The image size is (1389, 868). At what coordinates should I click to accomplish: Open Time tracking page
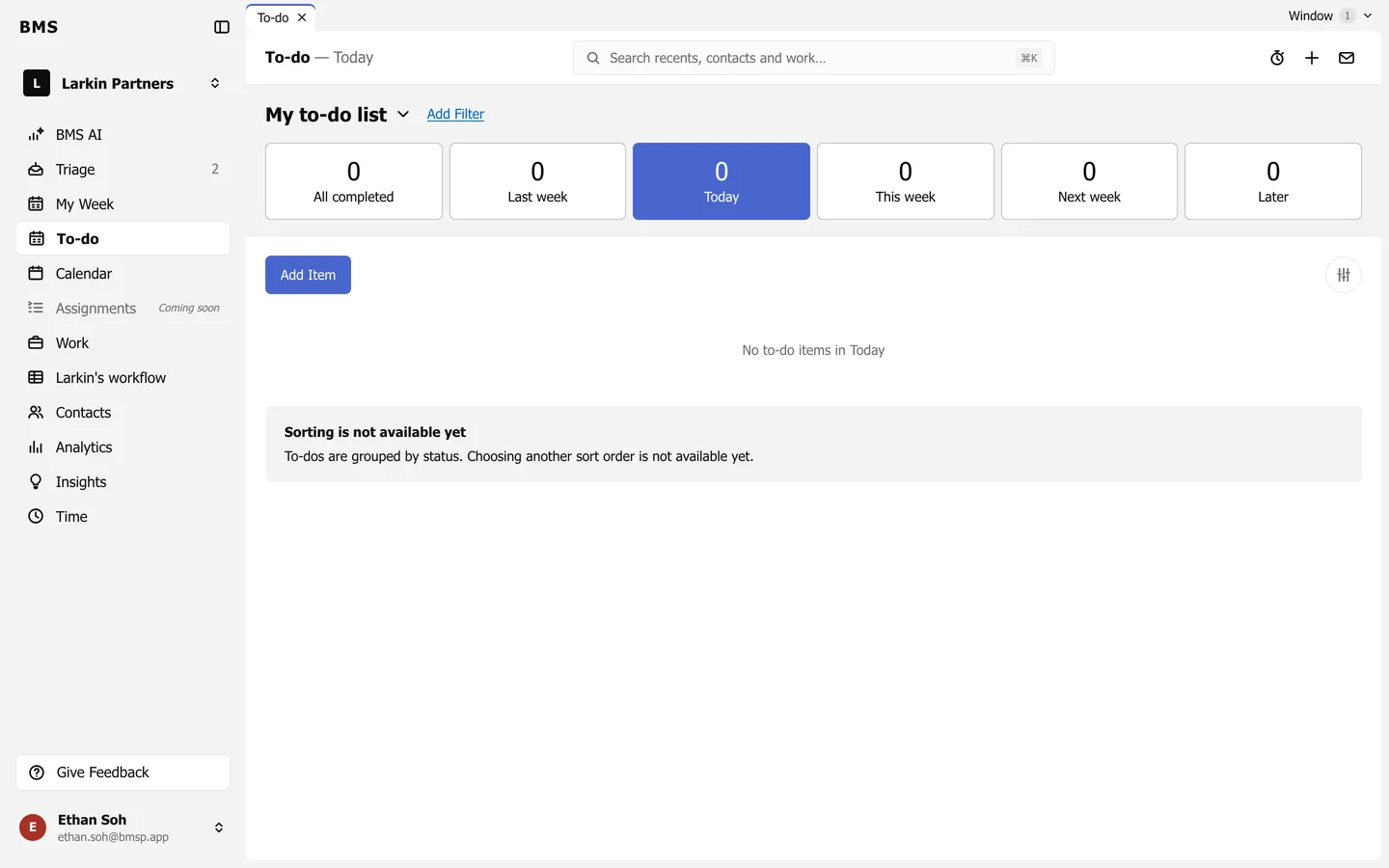click(123, 516)
